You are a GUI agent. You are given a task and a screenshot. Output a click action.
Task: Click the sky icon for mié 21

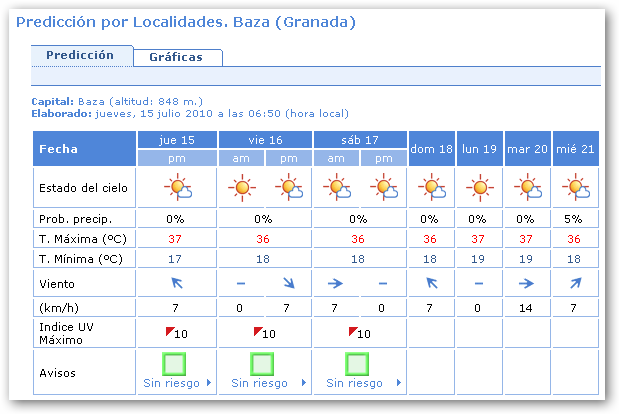[x=575, y=188]
